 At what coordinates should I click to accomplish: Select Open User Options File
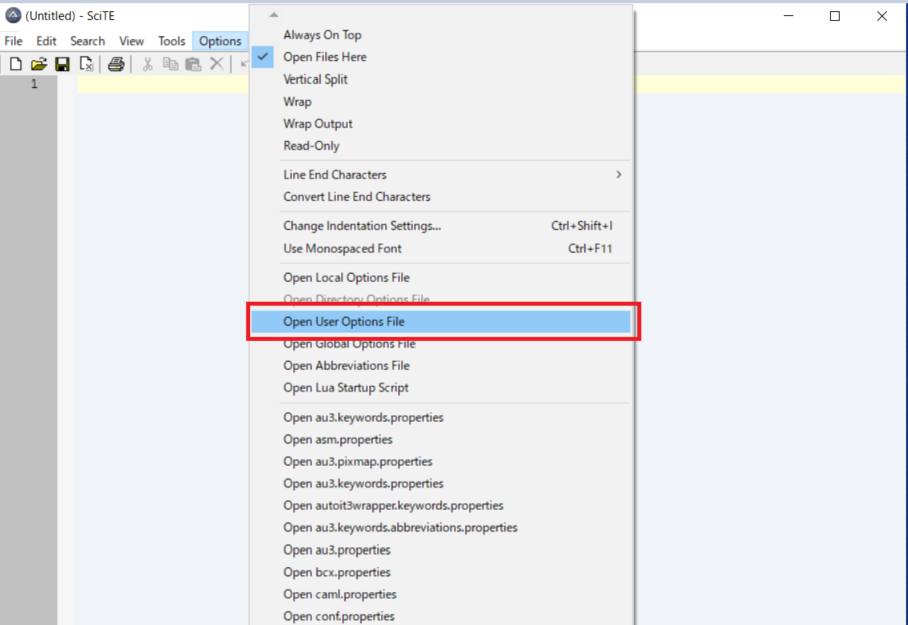343,322
